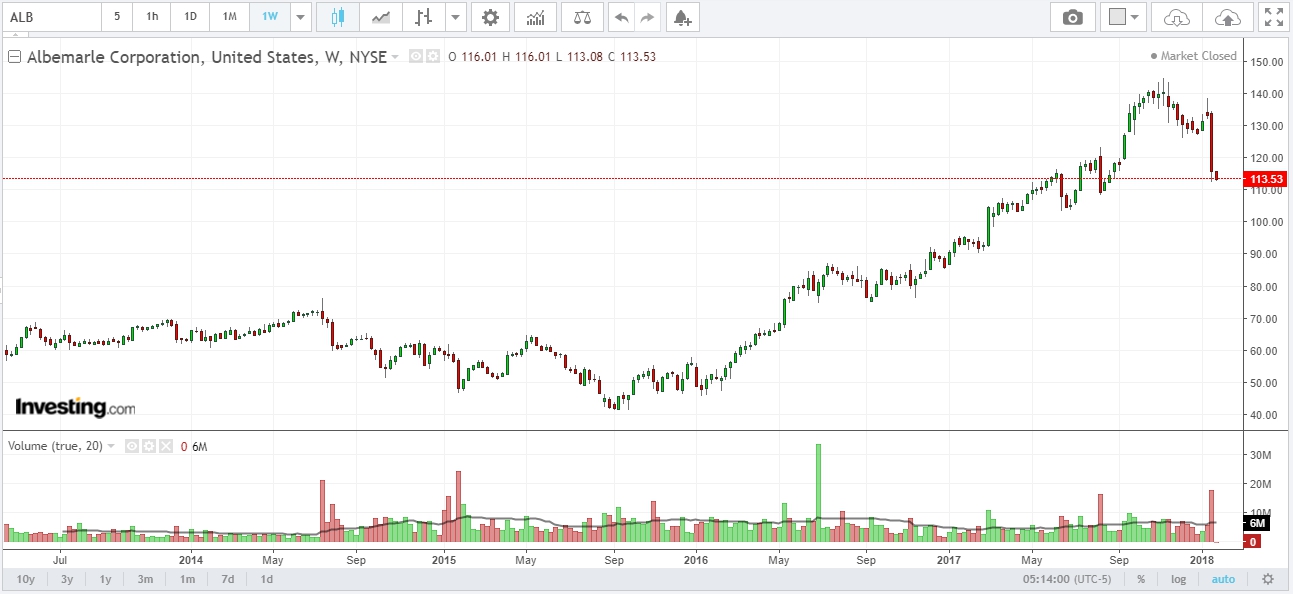Open dropdown beside Albemarle Corporation title
Screen dimensions: 1293x594
396,57
